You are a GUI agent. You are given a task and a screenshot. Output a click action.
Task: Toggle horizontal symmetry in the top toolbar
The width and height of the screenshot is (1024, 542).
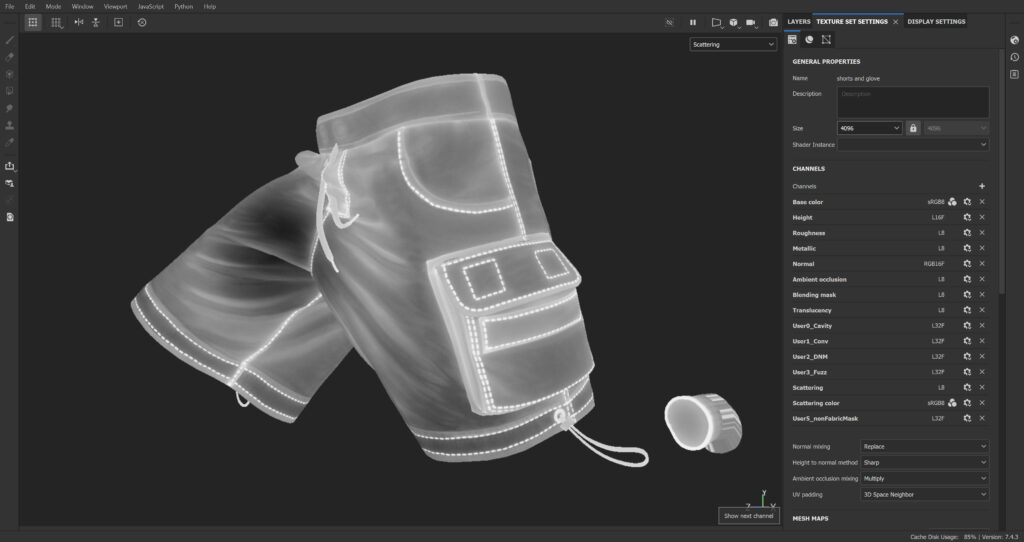79,22
